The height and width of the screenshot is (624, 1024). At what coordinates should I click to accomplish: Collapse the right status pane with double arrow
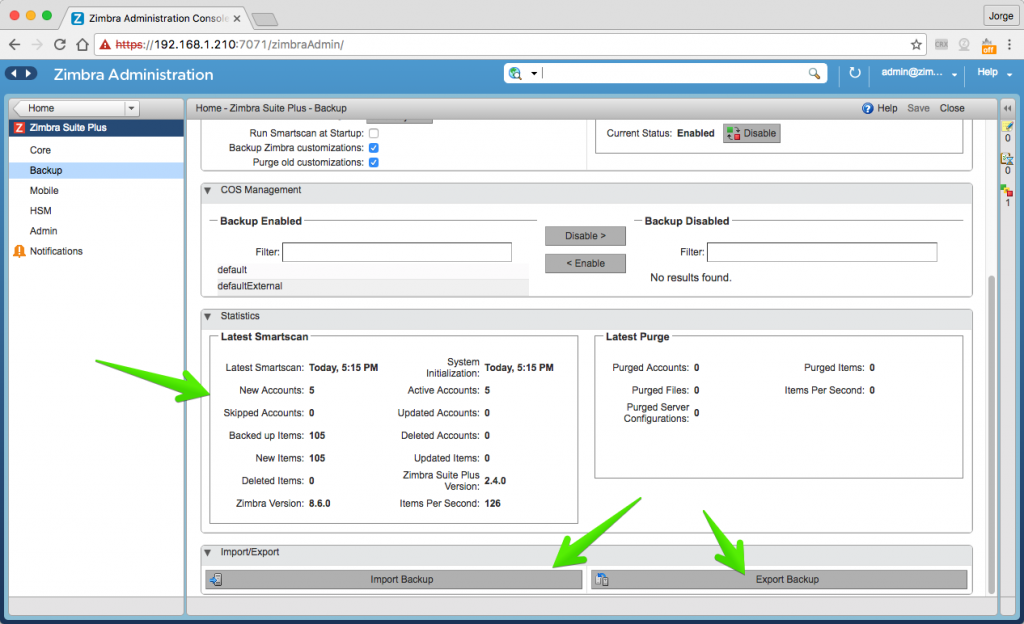(1008, 108)
